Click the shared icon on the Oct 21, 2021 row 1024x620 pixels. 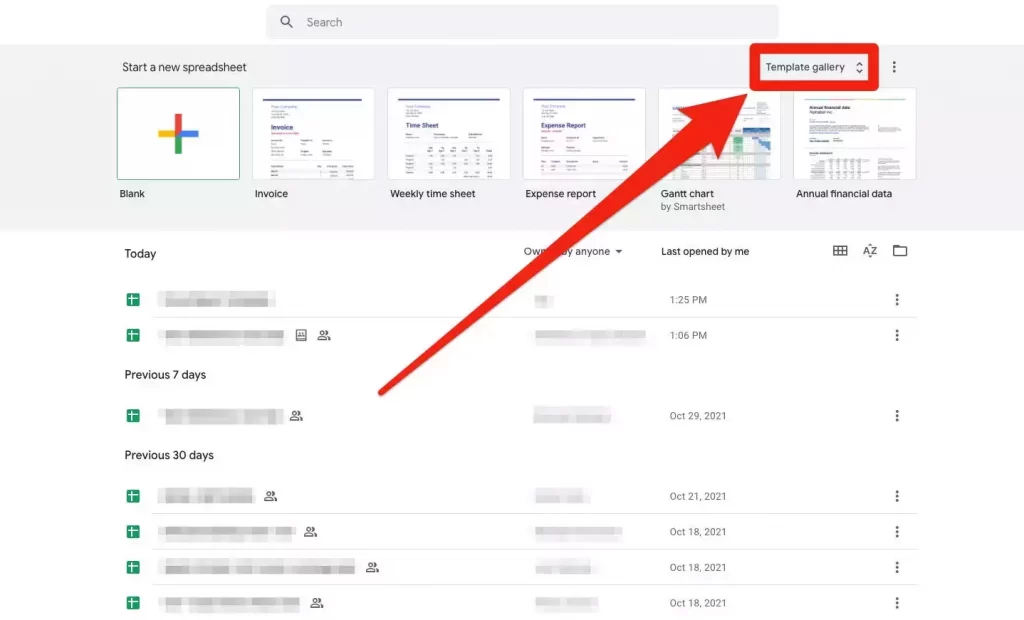(x=270, y=497)
